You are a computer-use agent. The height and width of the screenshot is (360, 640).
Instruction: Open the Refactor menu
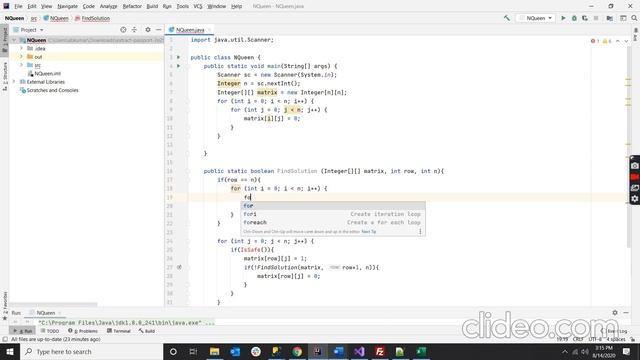pos(132,6)
